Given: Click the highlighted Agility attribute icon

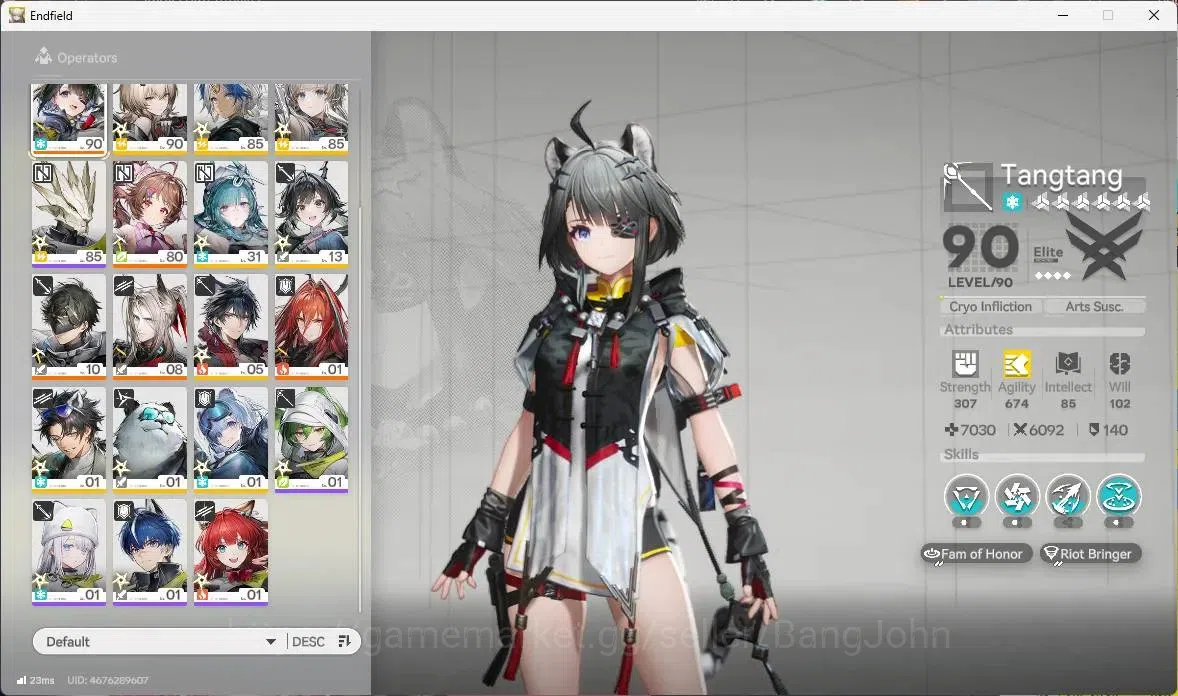Looking at the screenshot, I should click(x=1016, y=364).
